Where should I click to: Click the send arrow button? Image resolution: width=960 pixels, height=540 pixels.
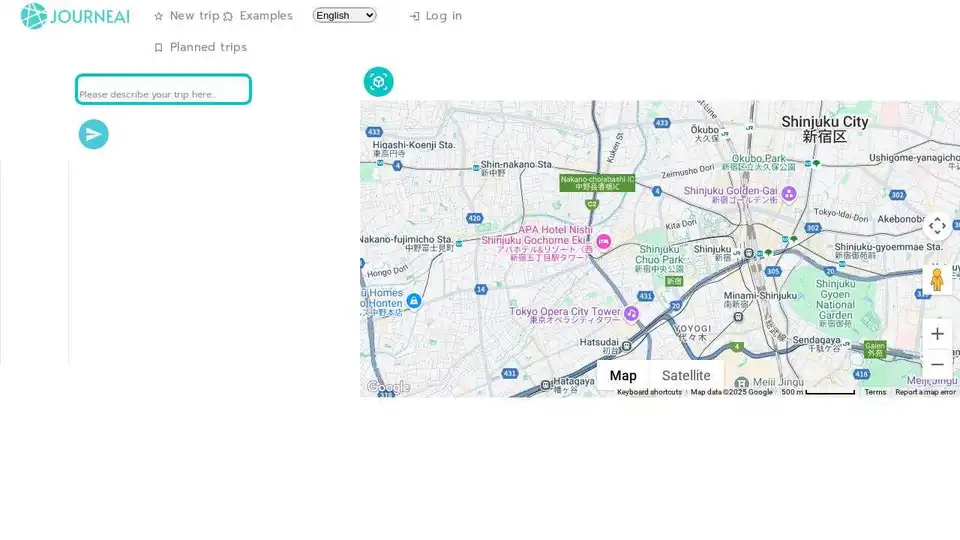click(x=94, y=134)
